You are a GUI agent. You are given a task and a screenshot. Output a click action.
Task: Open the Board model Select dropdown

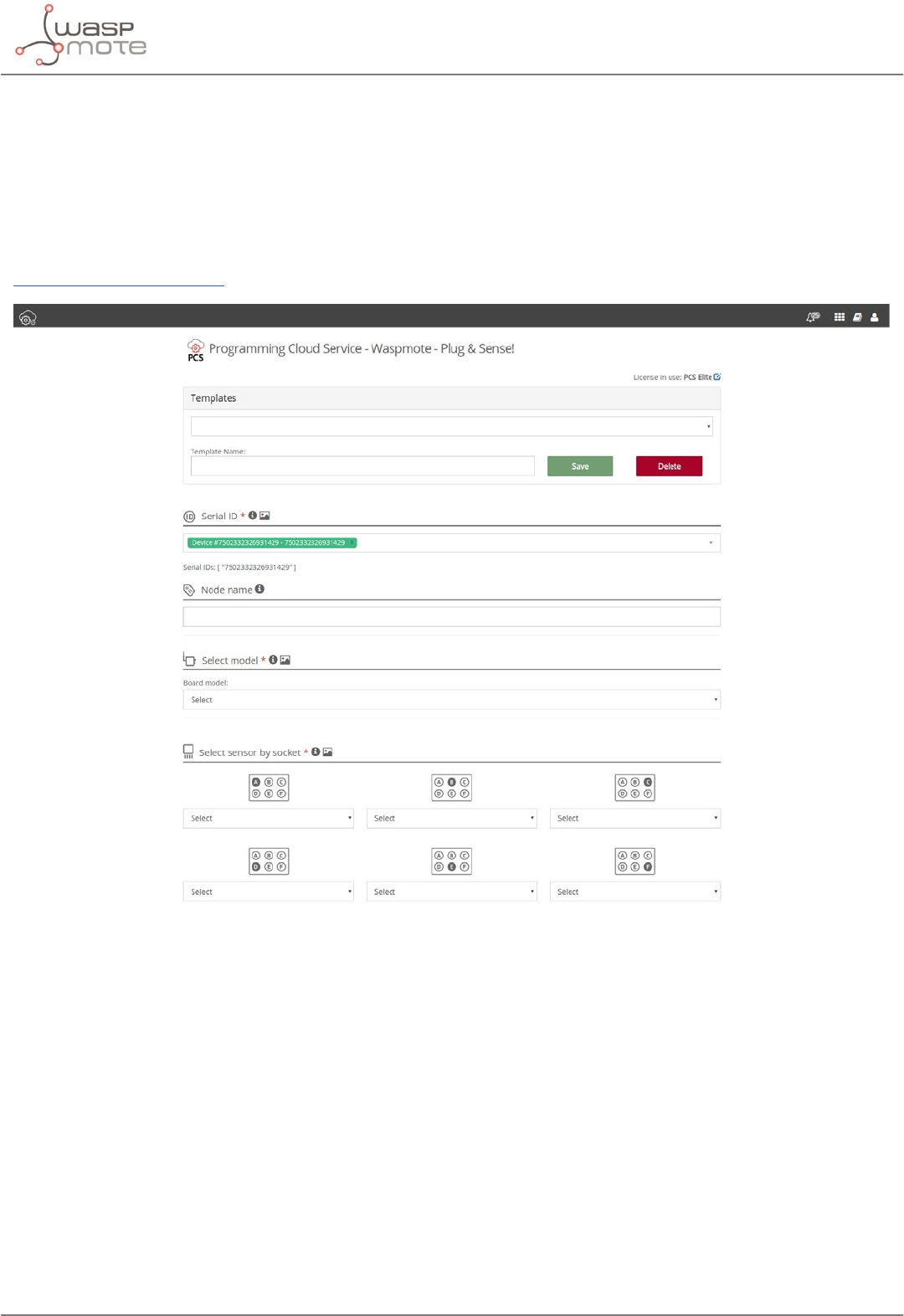pos(452,700)
